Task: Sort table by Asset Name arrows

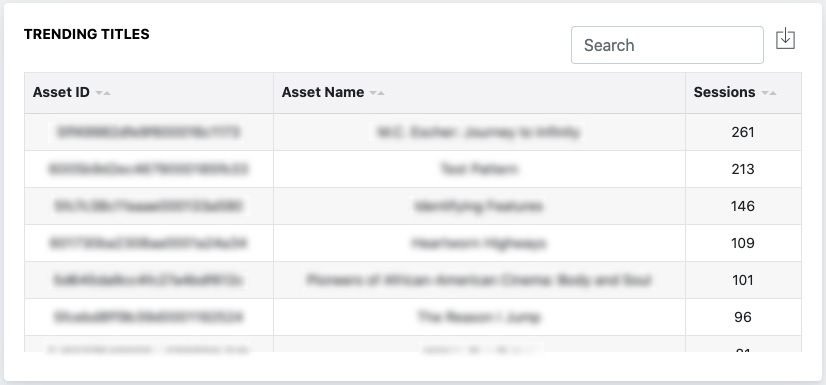Action: click(377, 93)
